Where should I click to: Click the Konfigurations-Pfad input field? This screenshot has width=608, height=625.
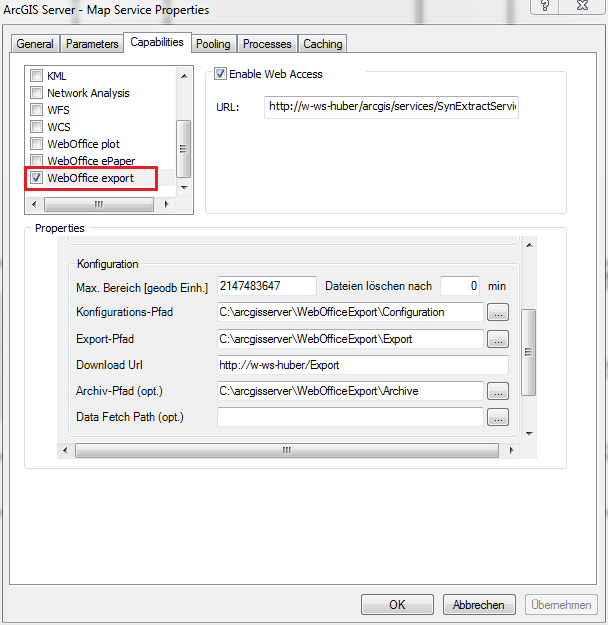[350, 312]
